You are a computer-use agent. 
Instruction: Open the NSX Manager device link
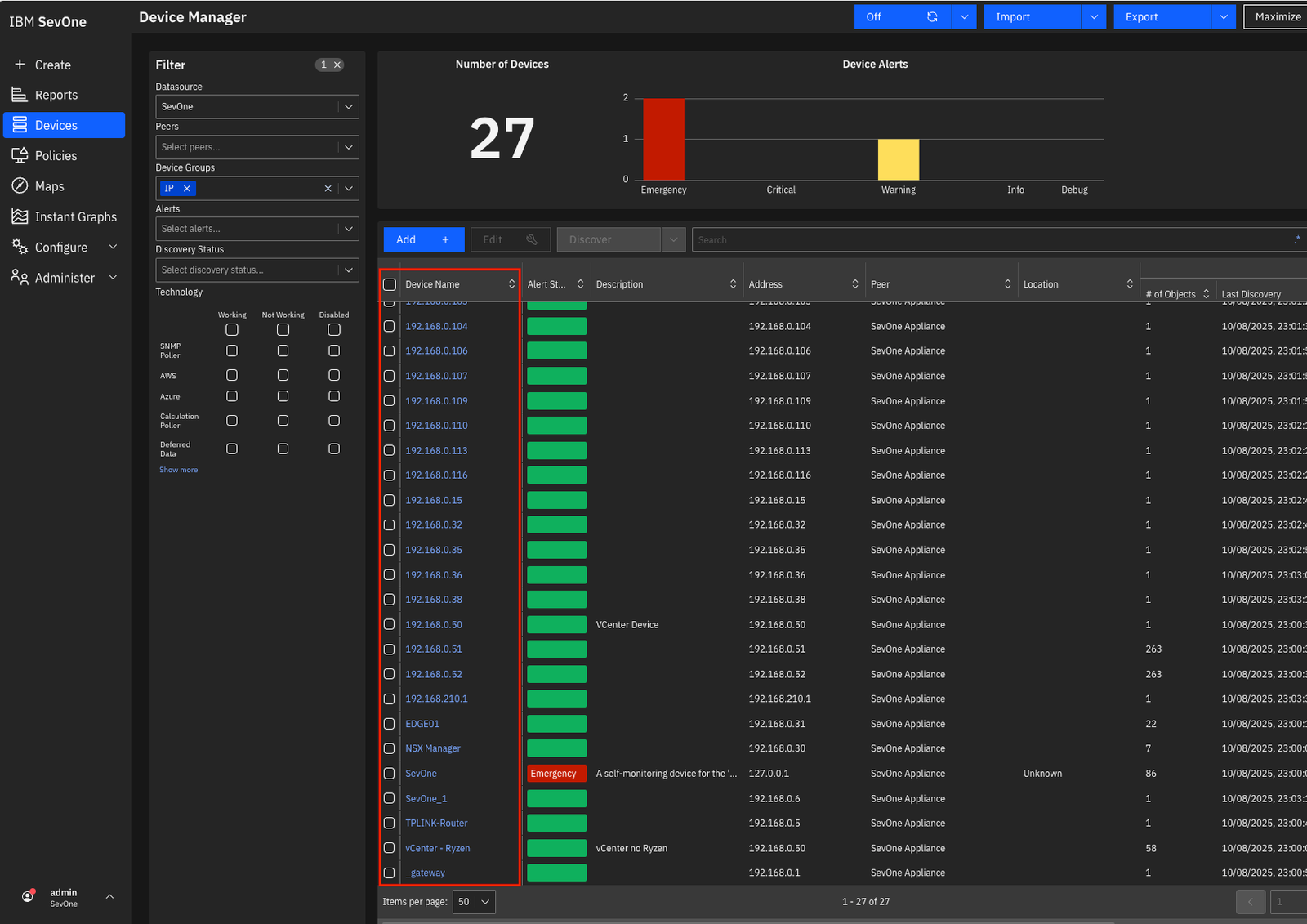click(433, 748)
